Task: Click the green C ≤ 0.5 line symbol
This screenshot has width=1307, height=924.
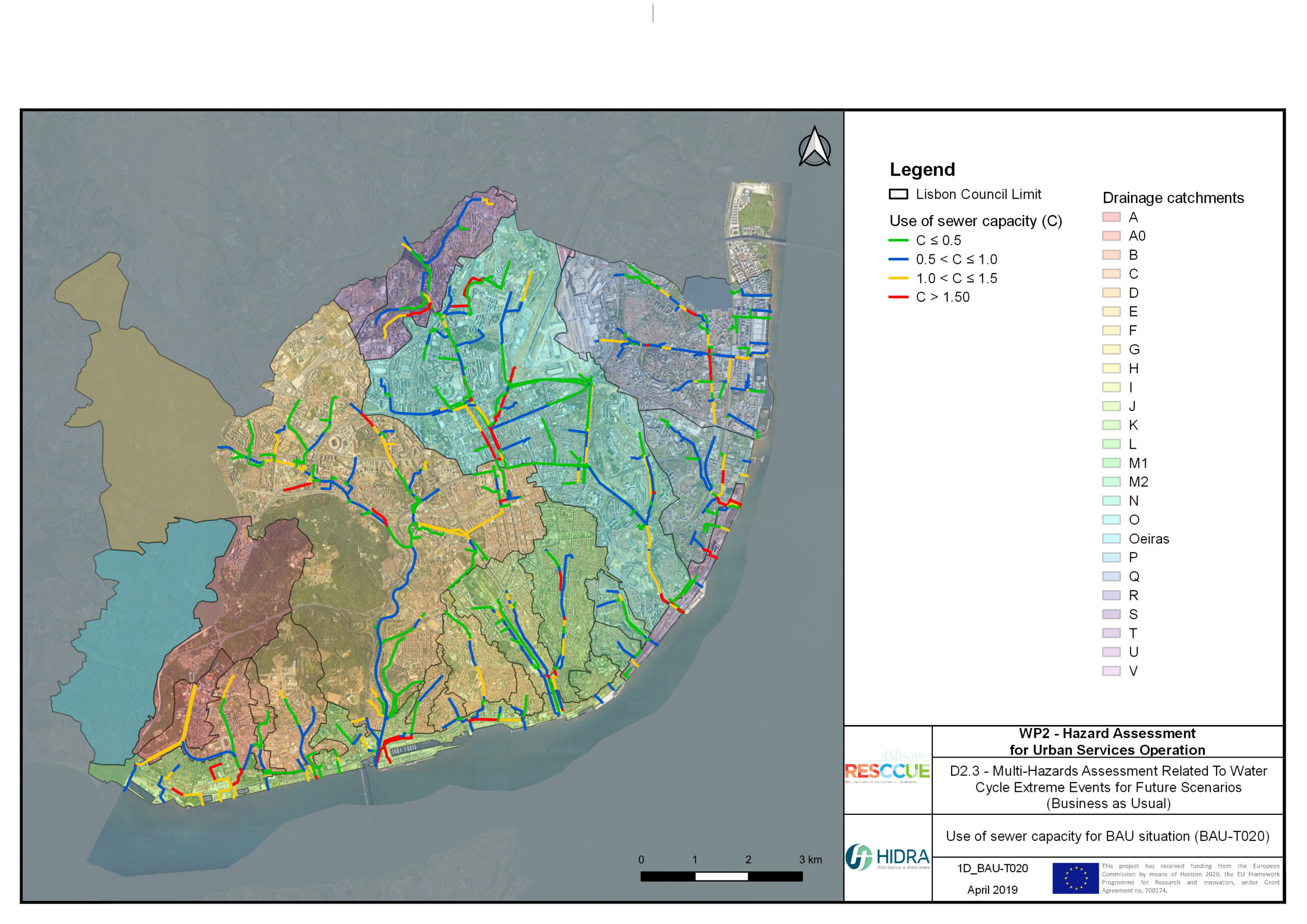Action: (x=898, y=240)
